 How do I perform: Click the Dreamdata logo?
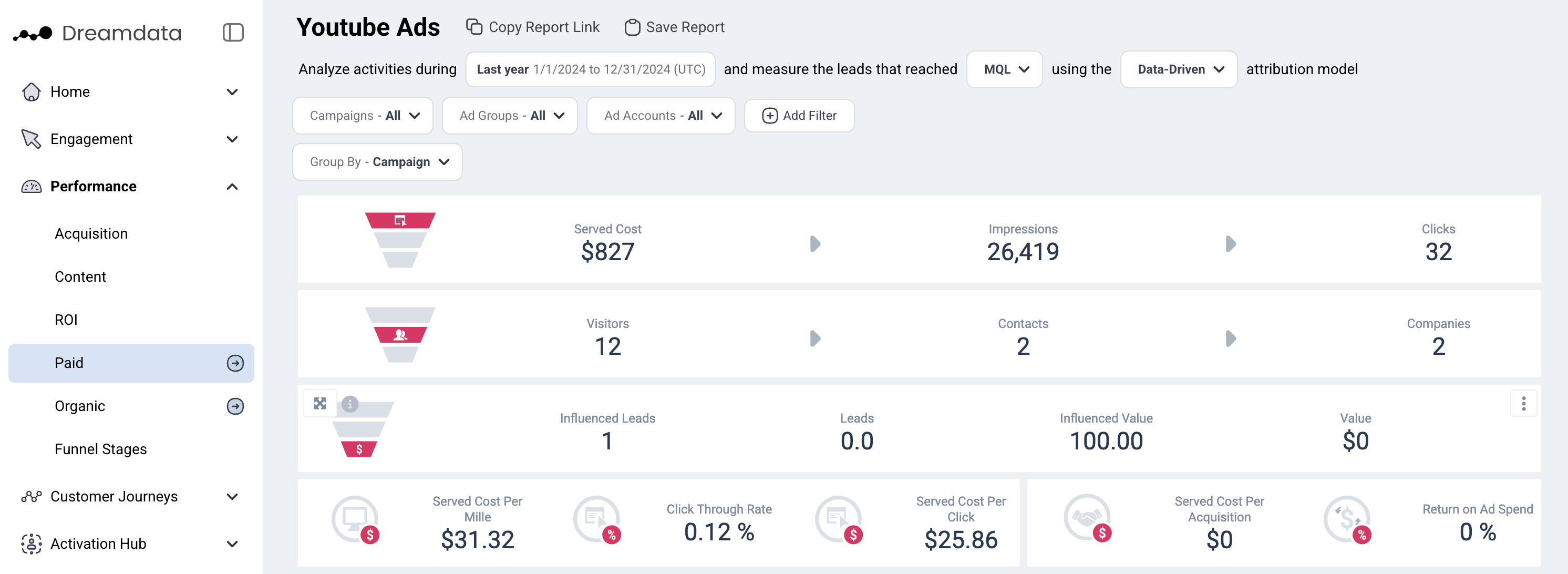[97, 33]
